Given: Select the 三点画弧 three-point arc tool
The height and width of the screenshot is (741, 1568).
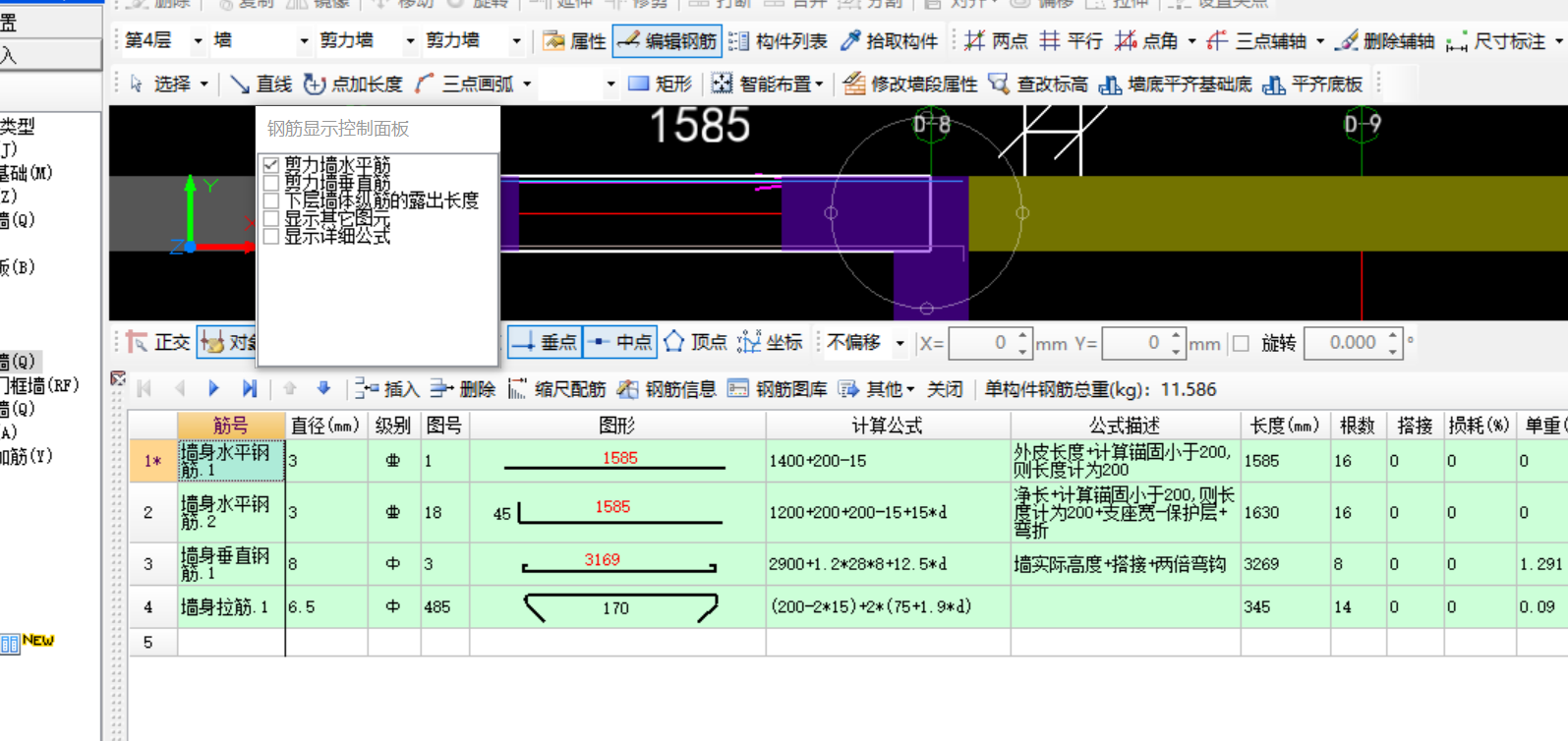Looking at the screenshot, I should click(465, 84).
